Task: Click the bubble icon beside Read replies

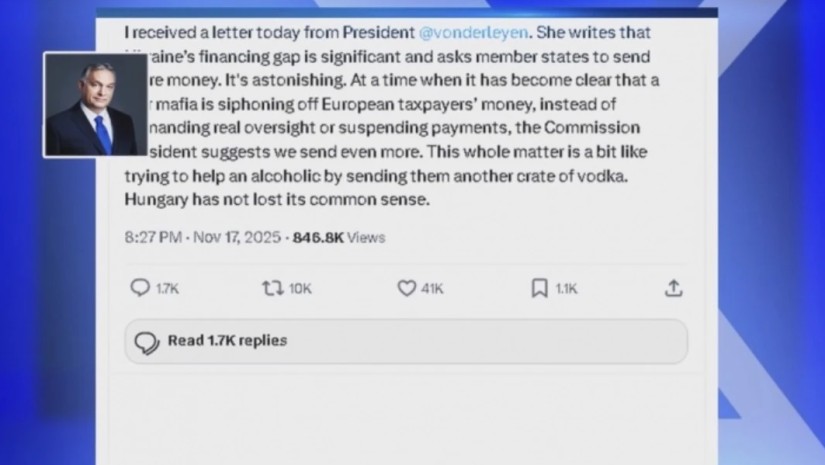Action: point(146,342)
